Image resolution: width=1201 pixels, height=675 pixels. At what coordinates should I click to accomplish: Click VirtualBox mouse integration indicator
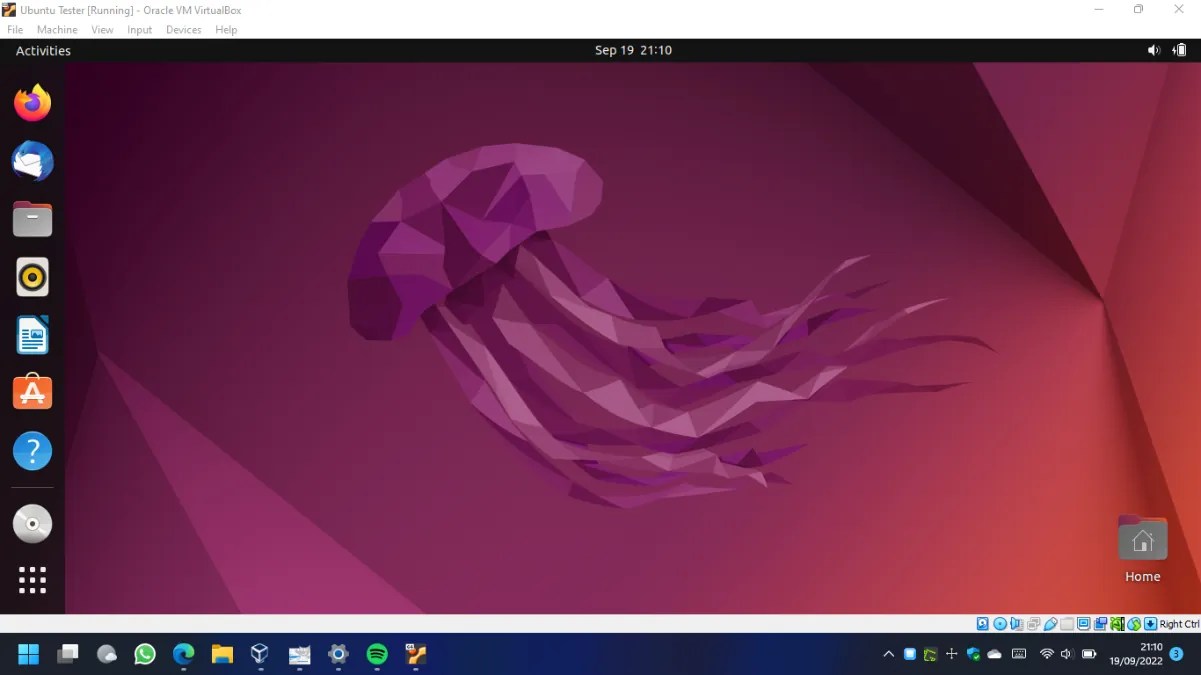(x=1134, y=624)
